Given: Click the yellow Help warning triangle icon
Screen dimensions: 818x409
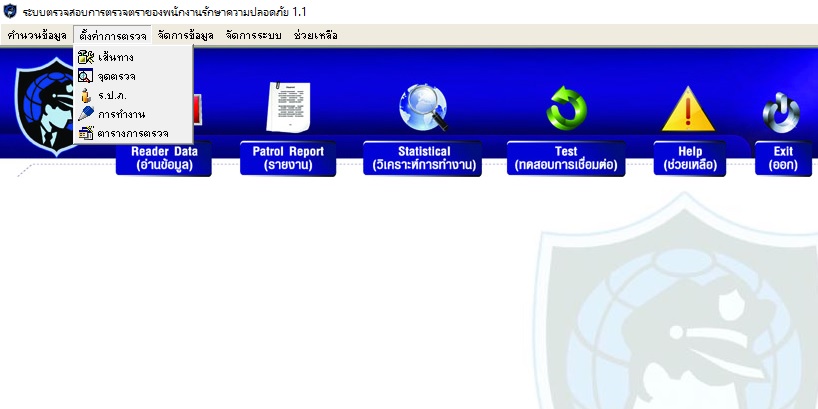Looking at the screenshot, I should point(688,110).
